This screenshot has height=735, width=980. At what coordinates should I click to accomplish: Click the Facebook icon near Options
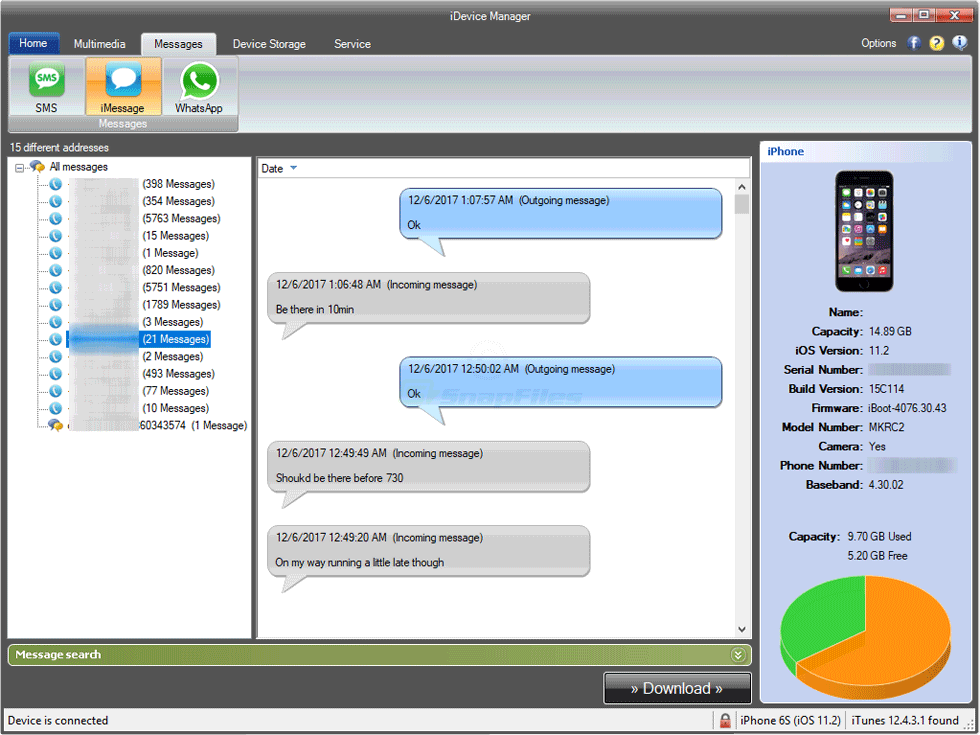click(913, 43)
